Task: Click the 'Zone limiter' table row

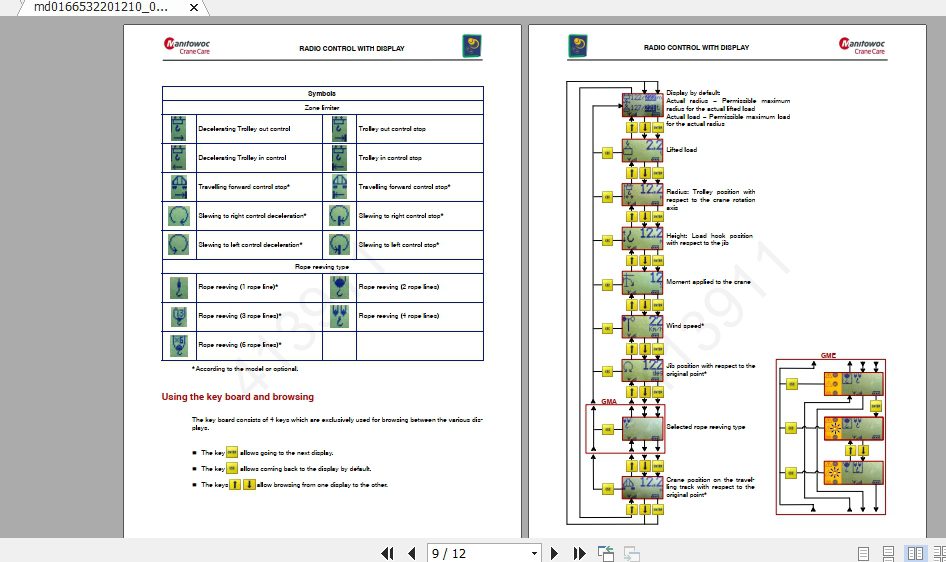Action: [x=322, y=107]
